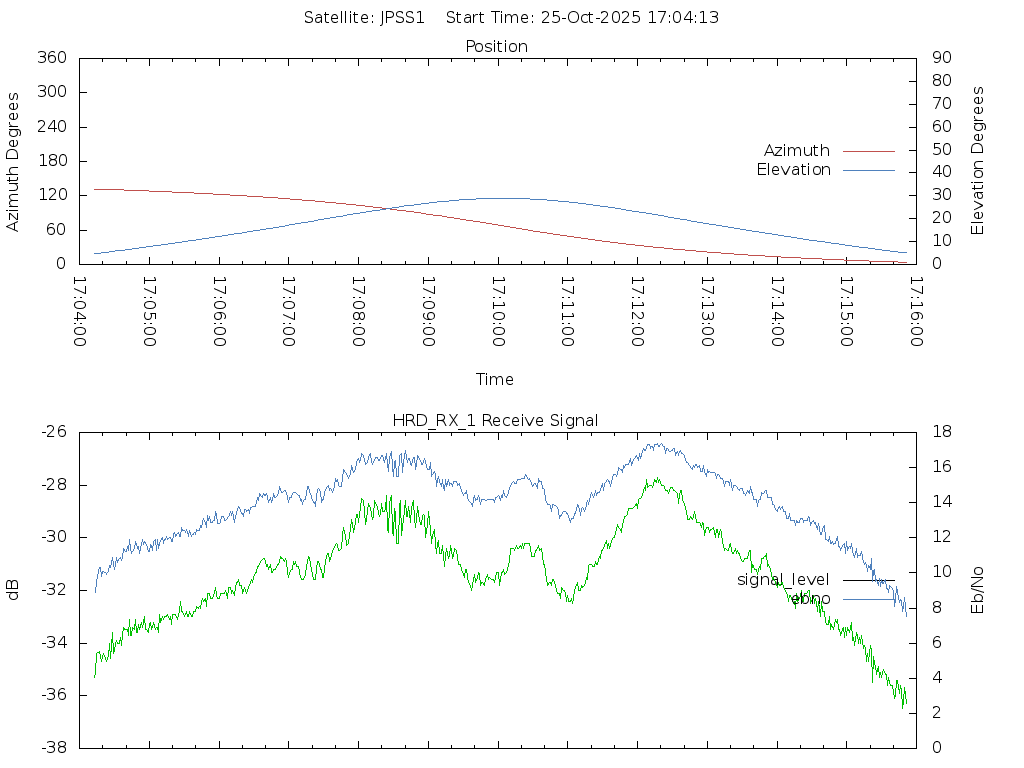The height and width of the screenshot is (768, 1024).
Task: Click the 17:16:00 time tick label
Action: [915, 311]
